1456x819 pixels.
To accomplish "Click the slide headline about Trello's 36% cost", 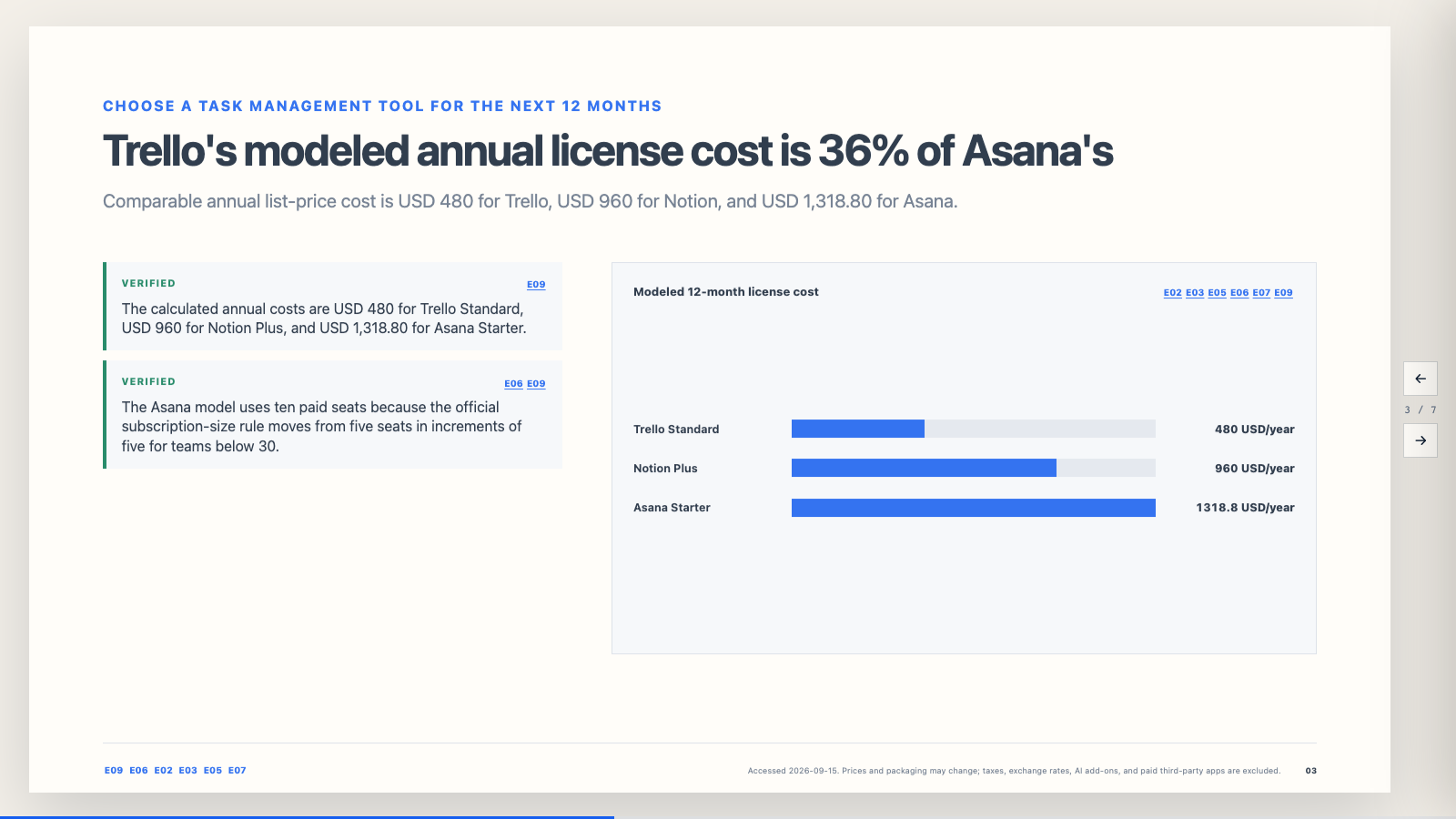I will pyautogui.click(x=608, y=151).
